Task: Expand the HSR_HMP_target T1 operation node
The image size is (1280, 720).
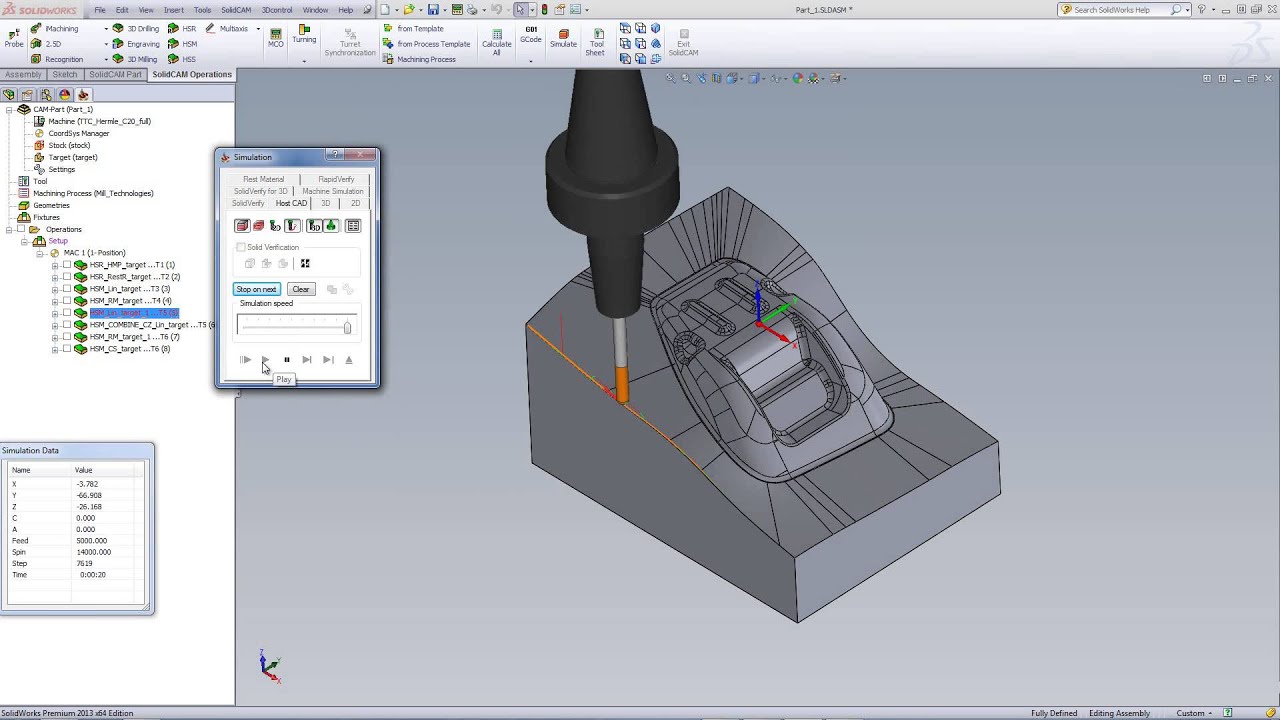Action: point(55,265)
